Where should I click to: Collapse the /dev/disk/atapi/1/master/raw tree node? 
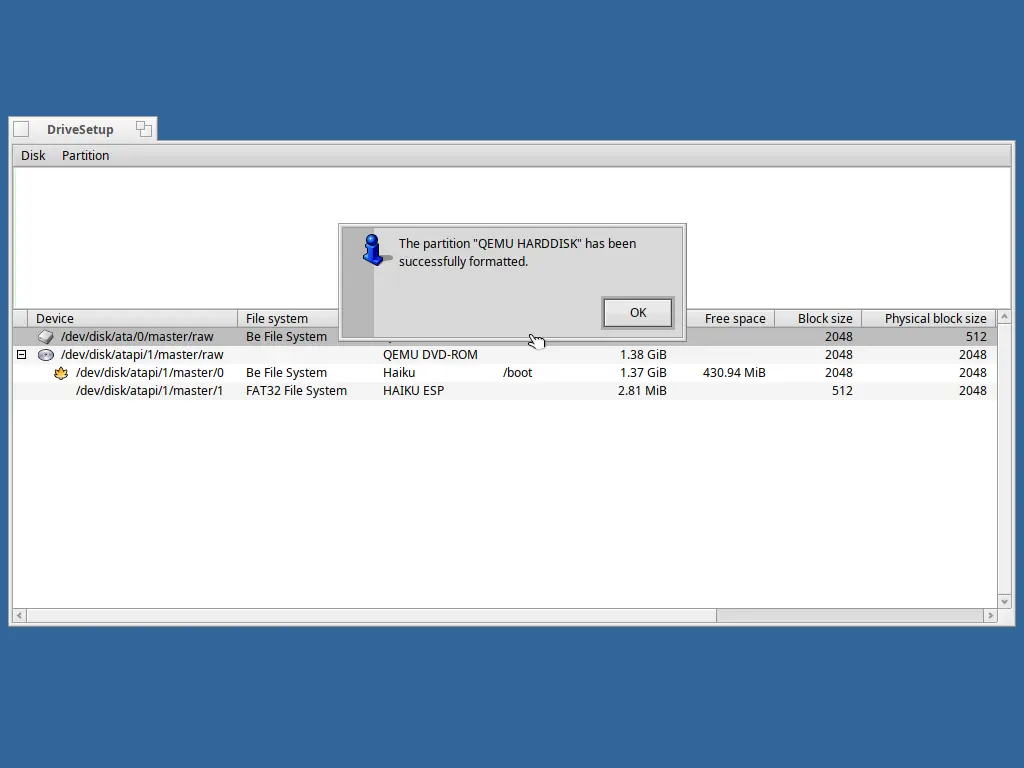pyautogui.click(x=22, y=355)
